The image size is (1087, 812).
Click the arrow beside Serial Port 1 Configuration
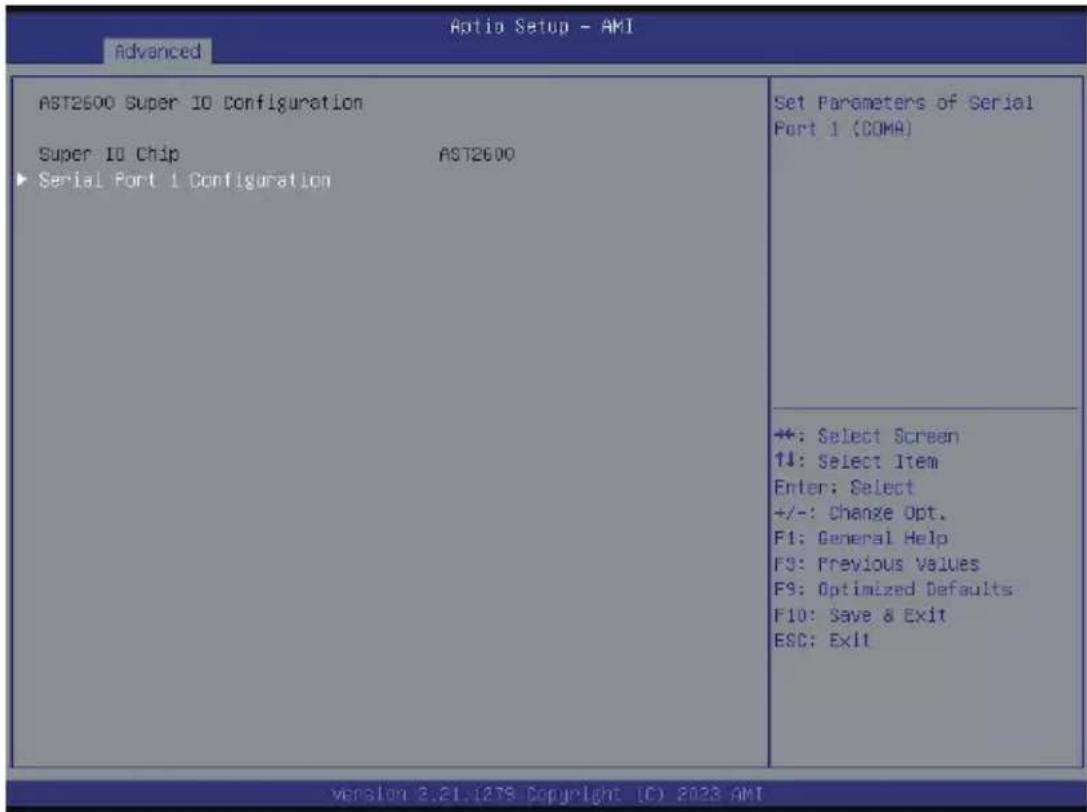click(22, 180)
